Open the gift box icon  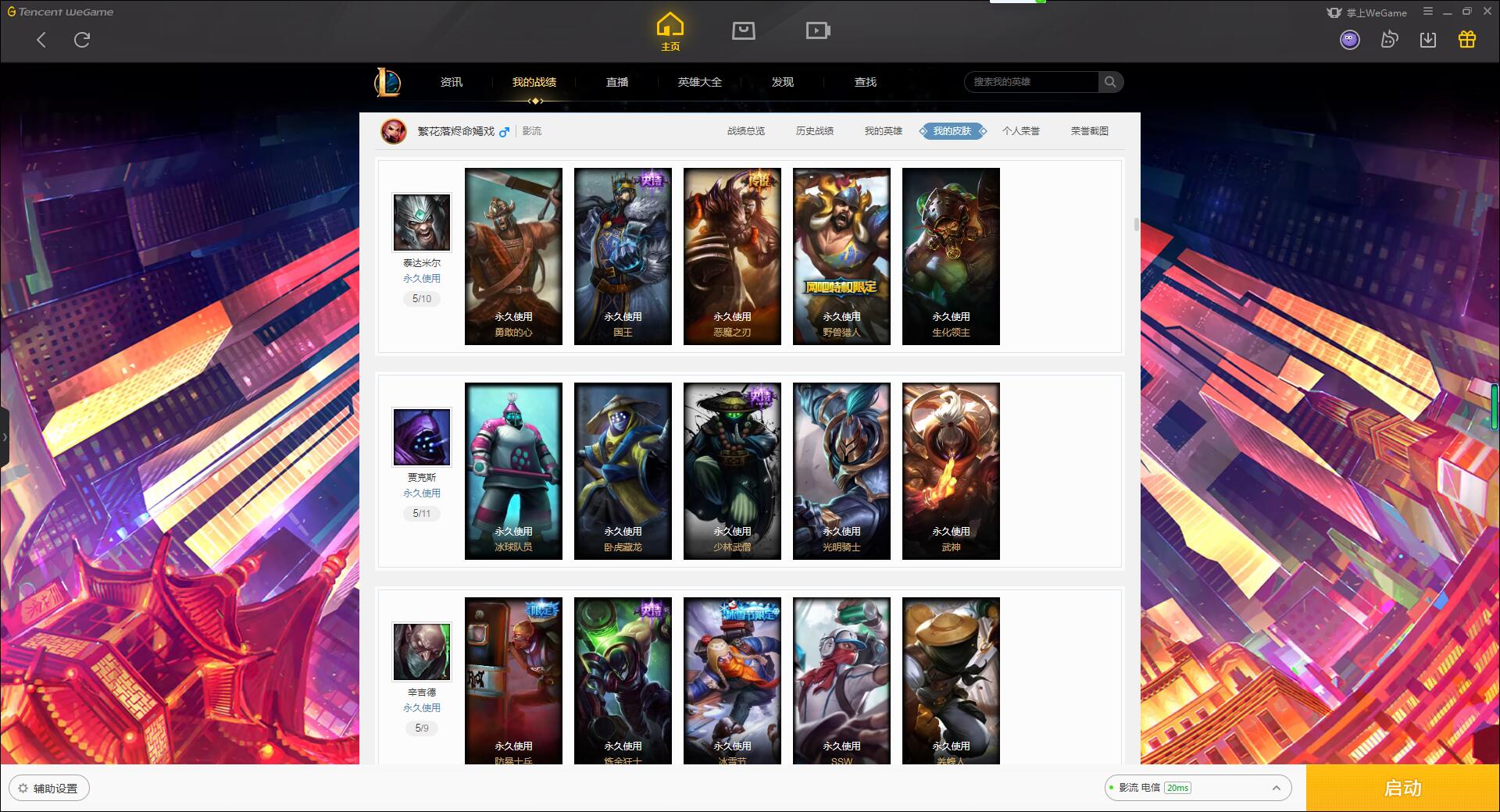point(1467,40)
